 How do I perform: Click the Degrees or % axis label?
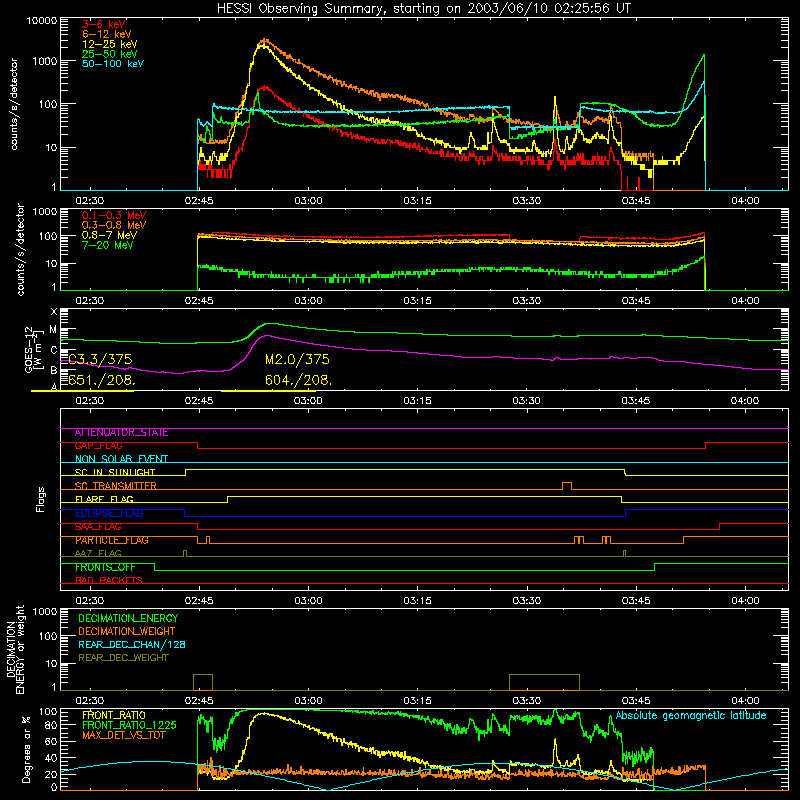(26, 749)
